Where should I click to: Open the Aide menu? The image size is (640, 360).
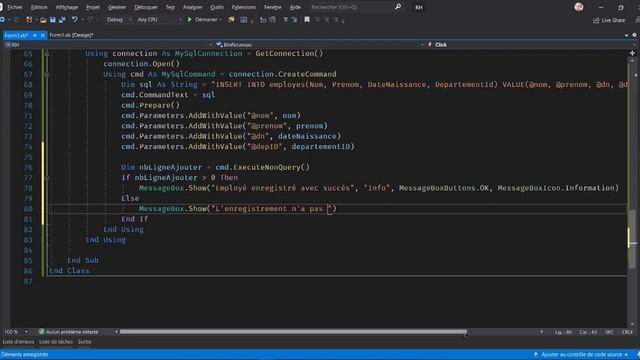coord(295,7)
